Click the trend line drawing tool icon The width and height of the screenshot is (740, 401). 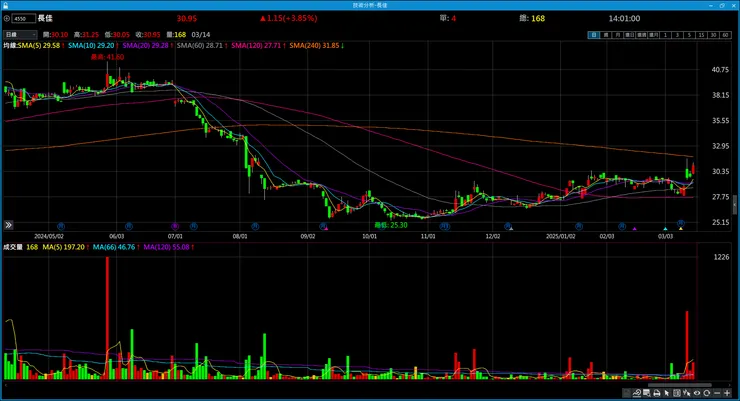click(637, 393)
